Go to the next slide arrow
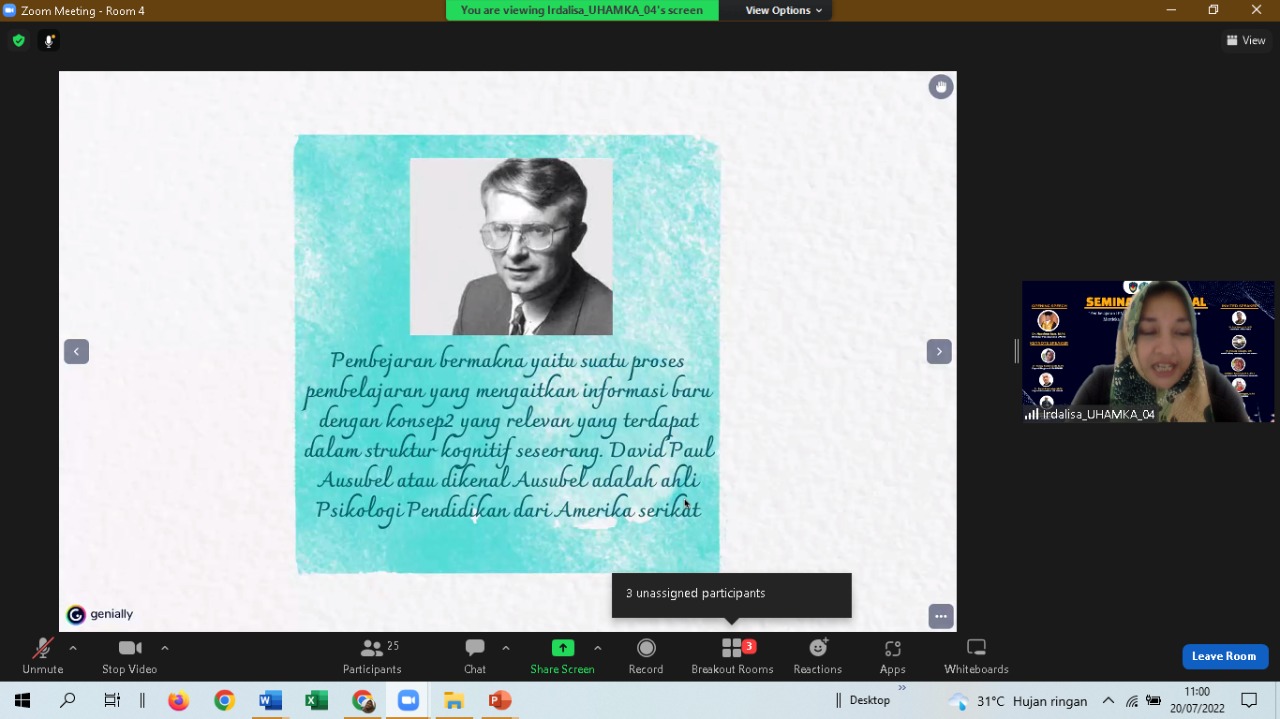Image resolution: width=1280 pixels, height=719 pixels. click(938, 352)
